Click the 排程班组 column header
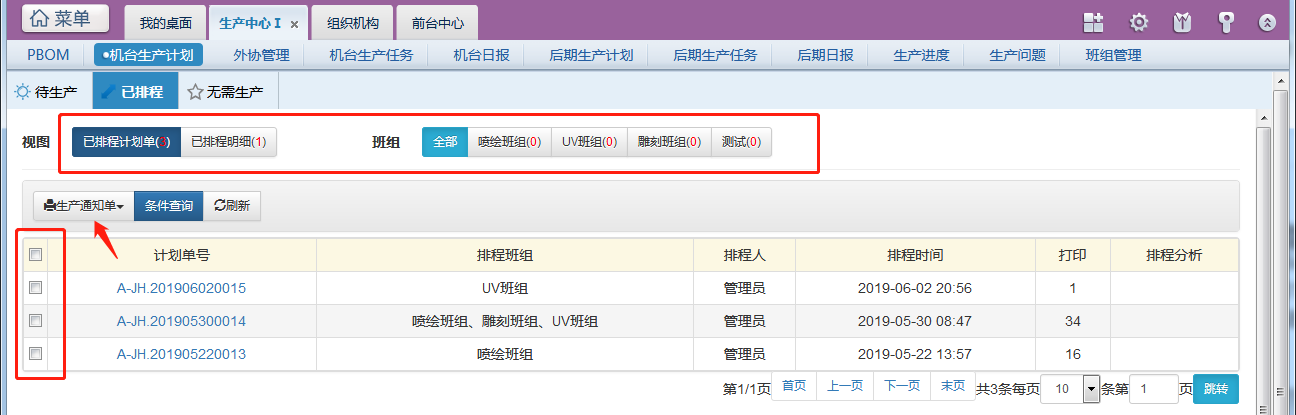This screenshot has height=415, width=1296. [505, 255]
